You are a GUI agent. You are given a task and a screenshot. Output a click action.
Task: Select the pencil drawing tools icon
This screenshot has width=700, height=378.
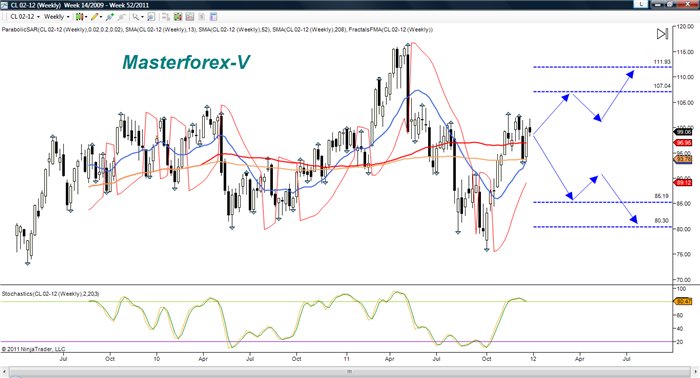[94, 17]
